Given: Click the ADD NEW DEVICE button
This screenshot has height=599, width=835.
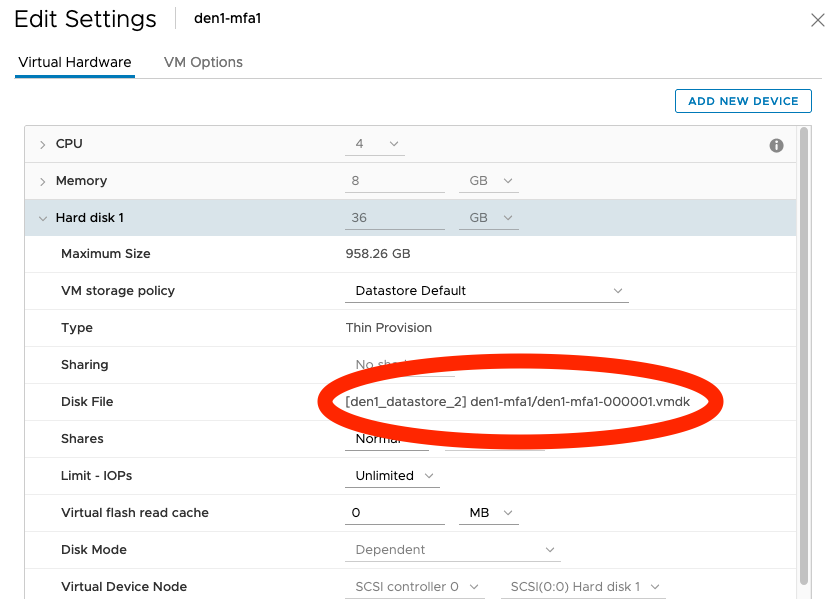Looking at the screenshot, I should 743,101.
